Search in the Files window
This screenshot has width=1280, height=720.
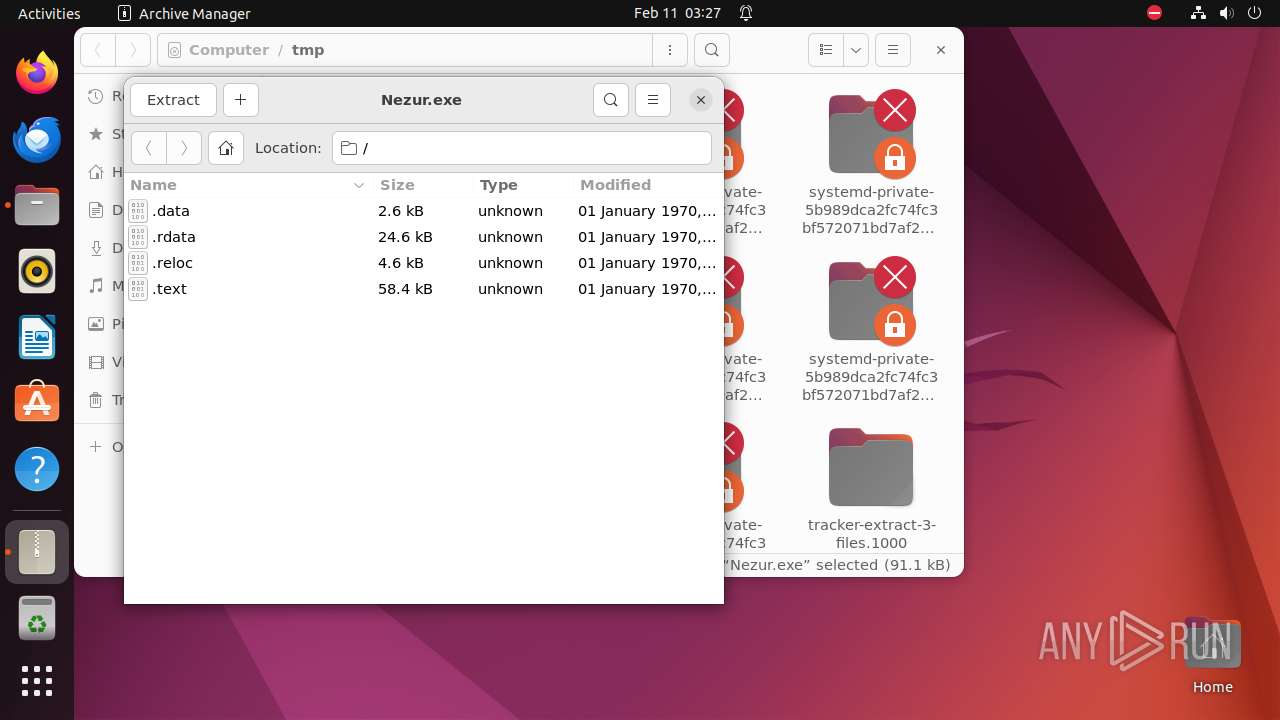pyautogui.click(x=711, y=50)
